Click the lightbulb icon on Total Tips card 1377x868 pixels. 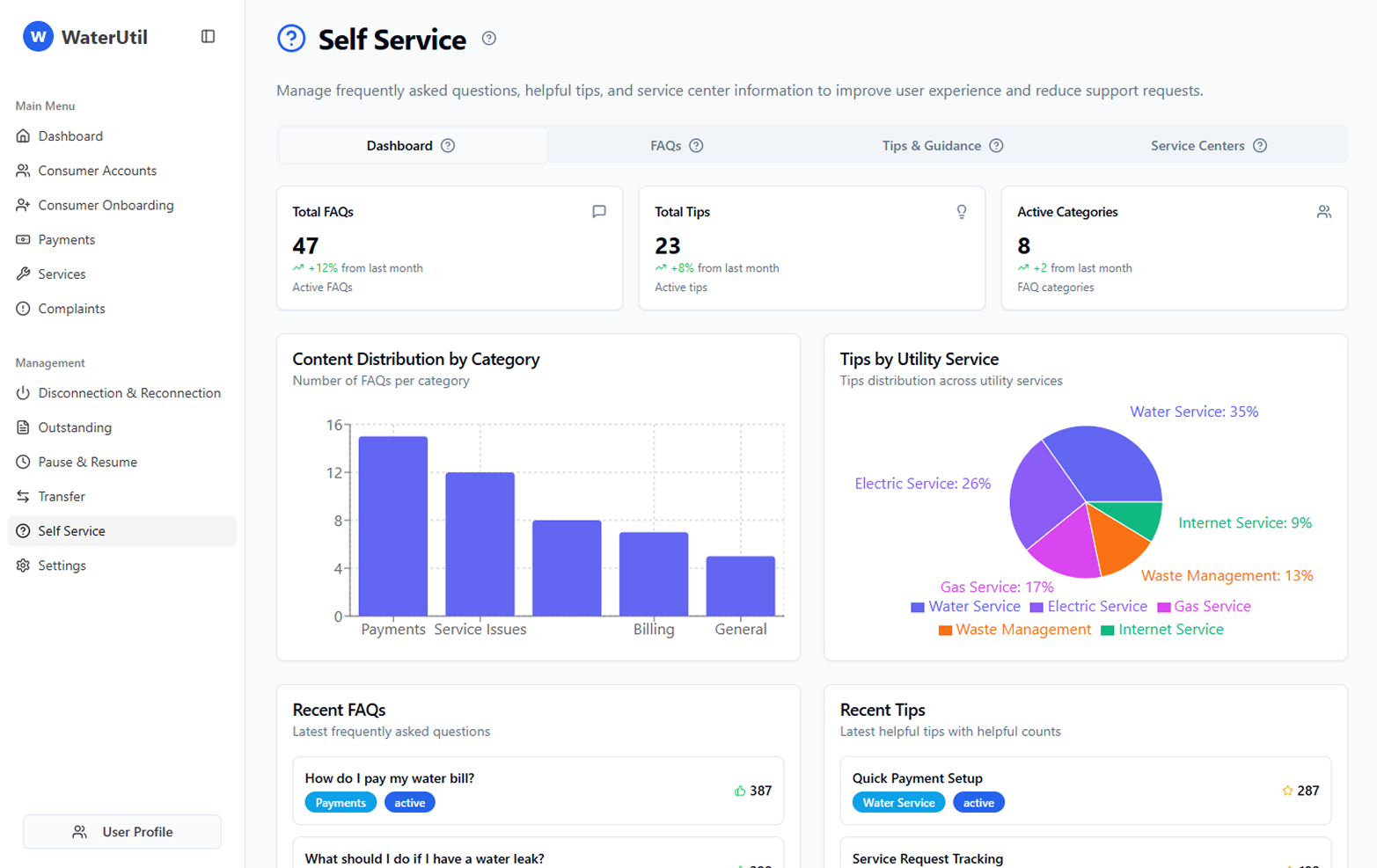tap(962, 211)
